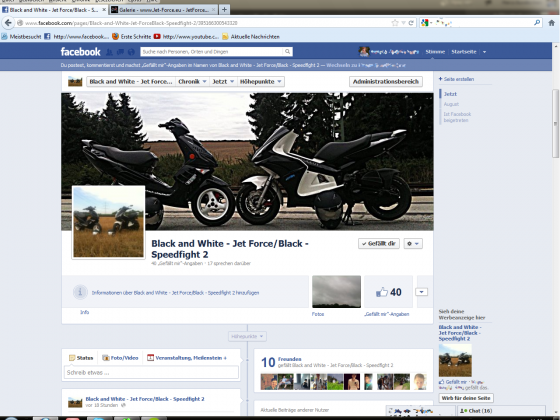Viewport: 560px width, 420px height.
Task: Open the Jetzt dropdown
Action: tap(223, 81)
